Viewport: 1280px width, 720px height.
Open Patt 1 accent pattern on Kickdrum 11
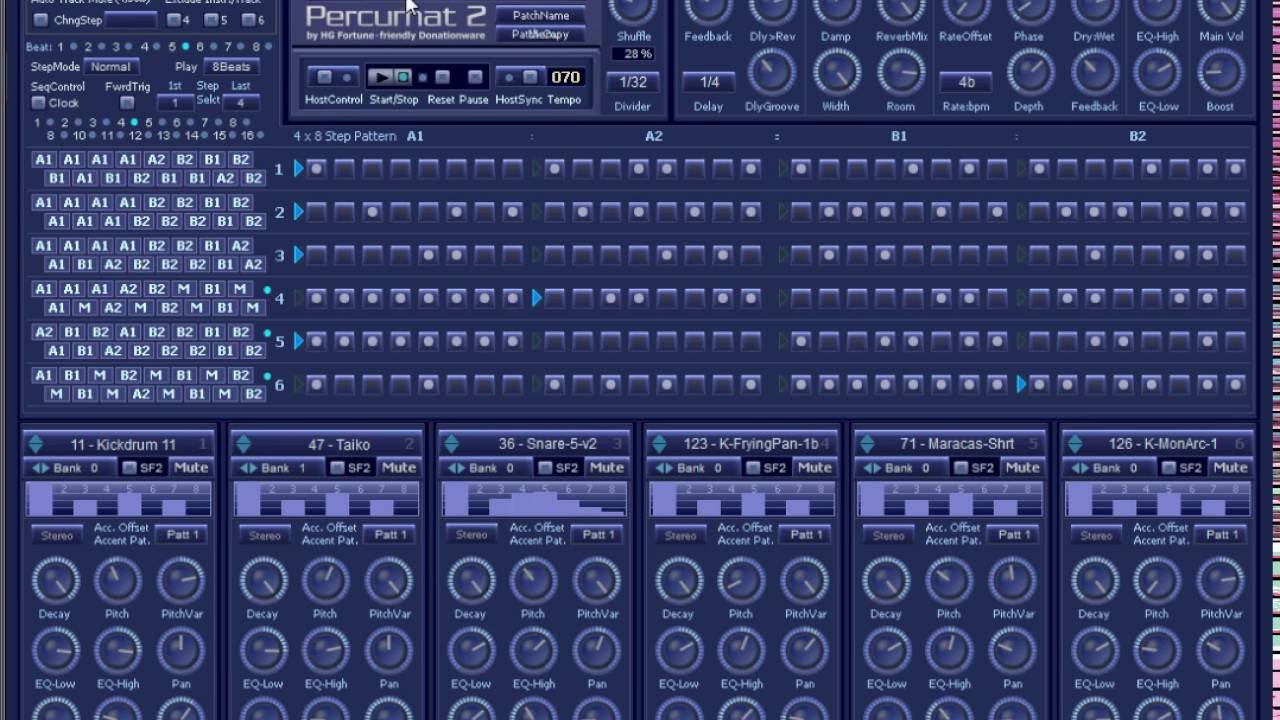click(x=183, y=535)
